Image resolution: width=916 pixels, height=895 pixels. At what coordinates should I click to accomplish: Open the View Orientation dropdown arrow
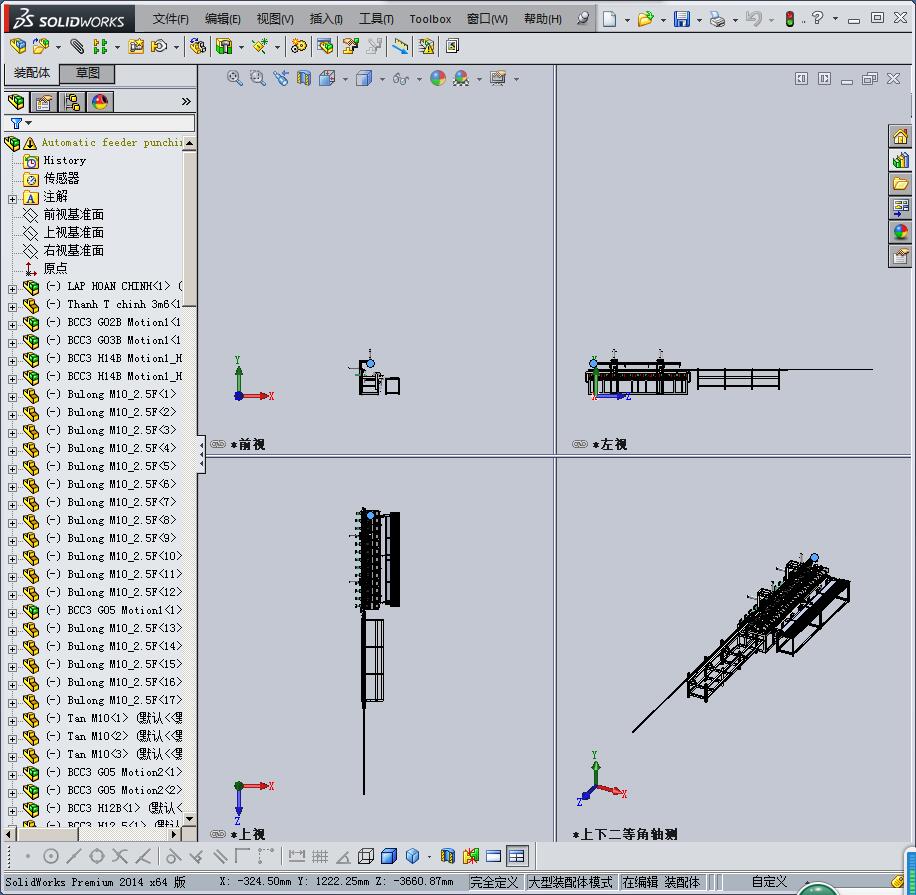(x=345, y=79)
